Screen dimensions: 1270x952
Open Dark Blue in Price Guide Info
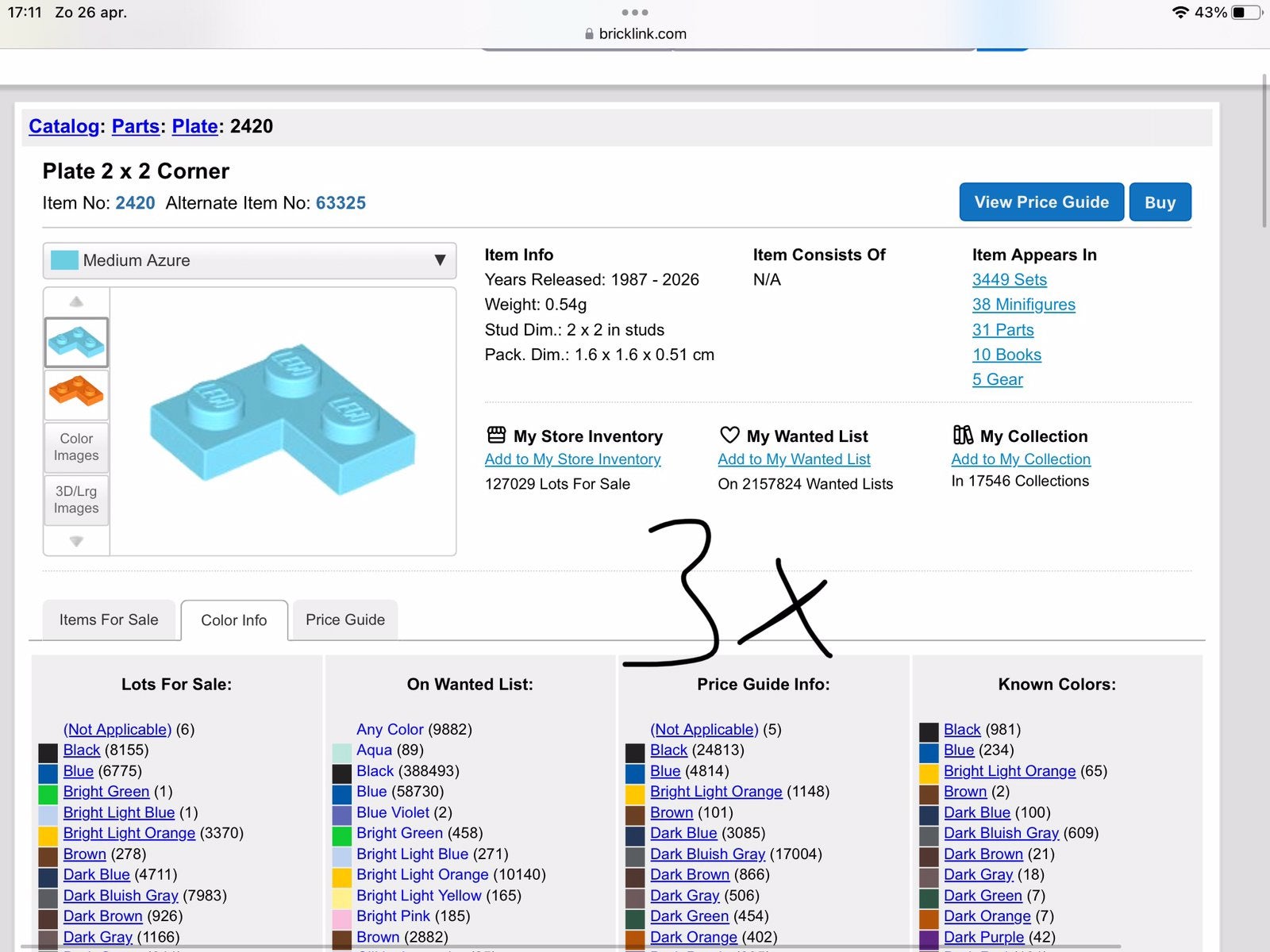[683, 833]
